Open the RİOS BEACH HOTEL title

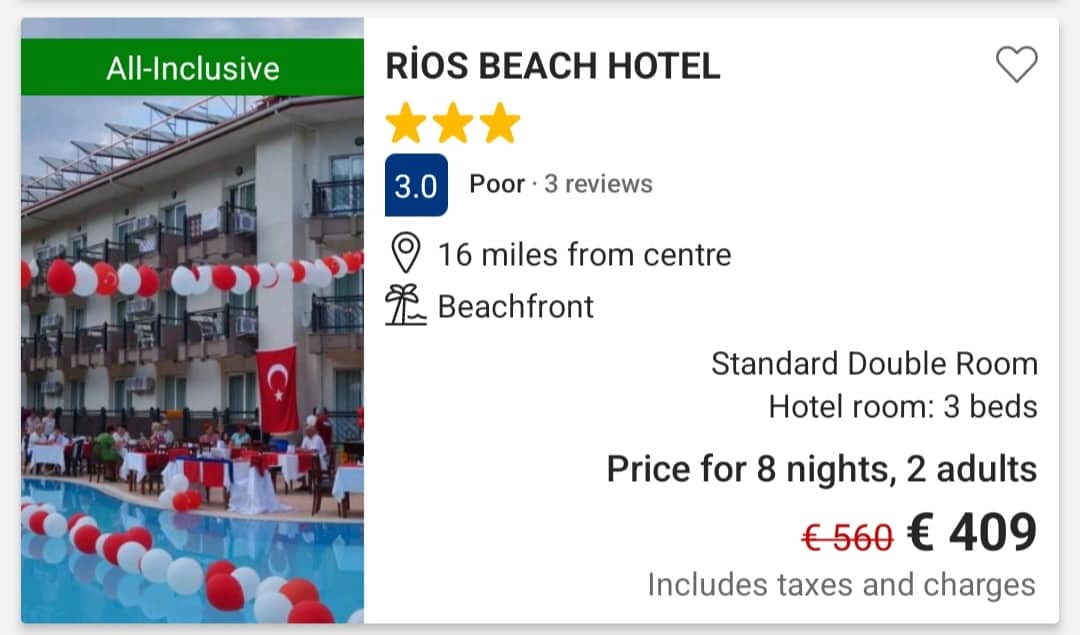pyautogui.click(x=552, y=66)
